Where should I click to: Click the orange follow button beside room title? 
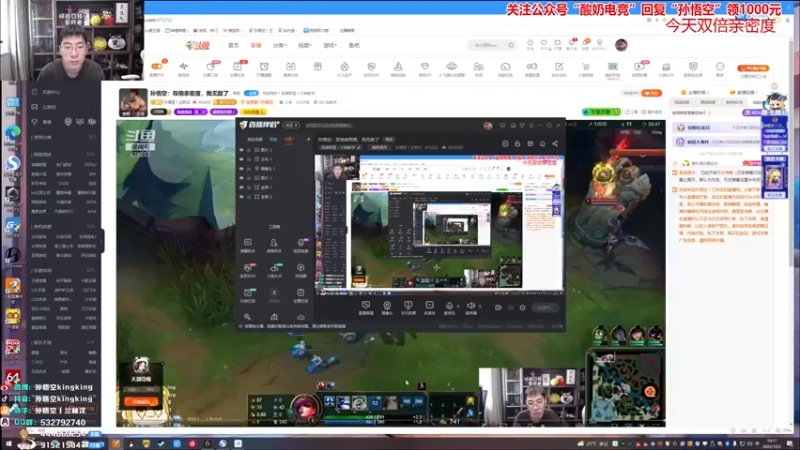[x=652, y=93]
